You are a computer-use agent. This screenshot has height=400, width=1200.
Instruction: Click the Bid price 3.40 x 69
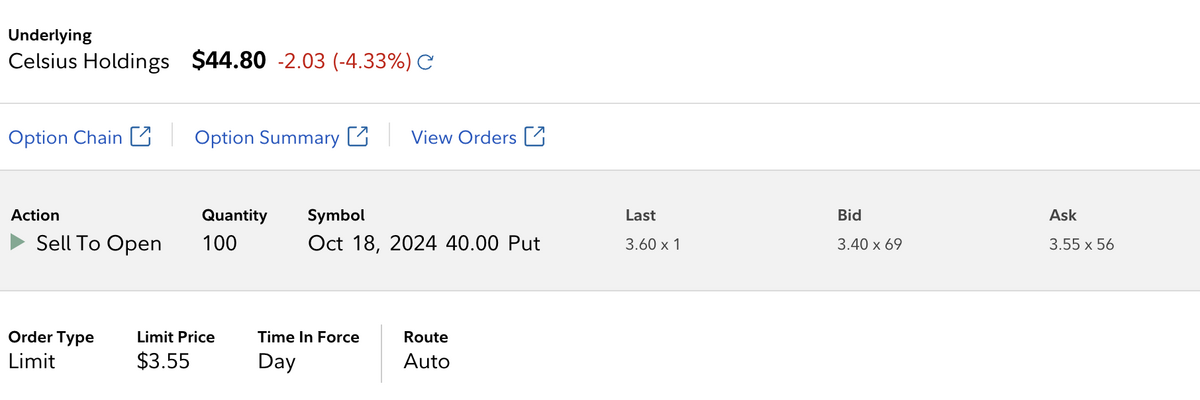coord(870,243)
